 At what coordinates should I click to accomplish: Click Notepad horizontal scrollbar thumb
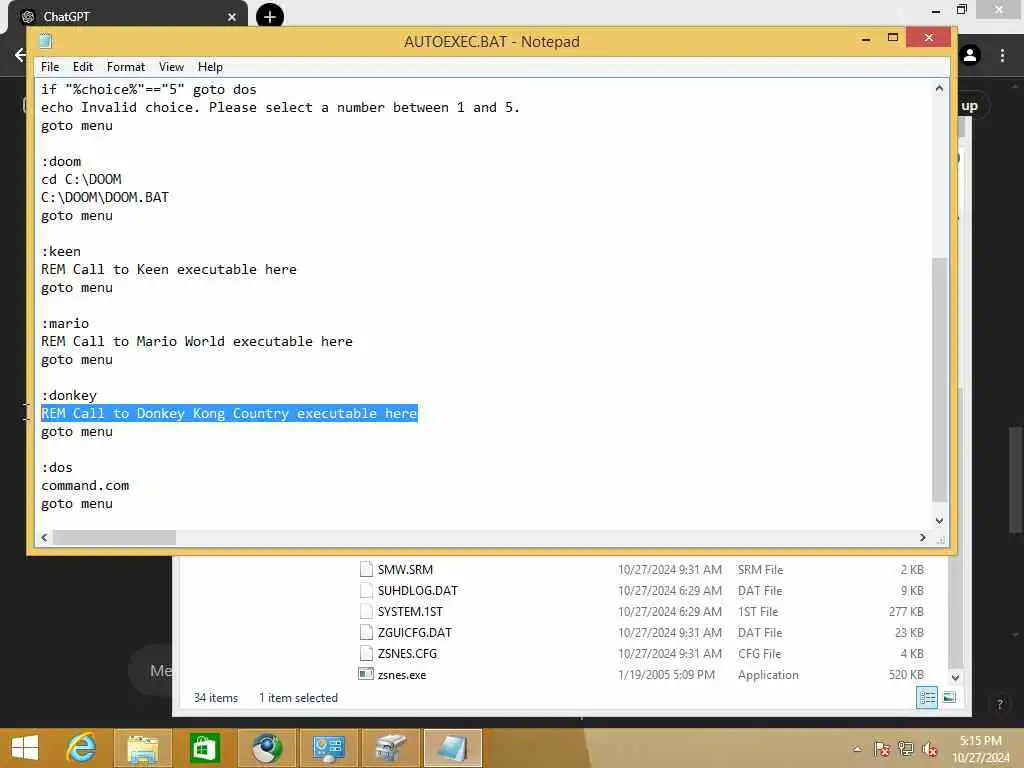[114, 537]
